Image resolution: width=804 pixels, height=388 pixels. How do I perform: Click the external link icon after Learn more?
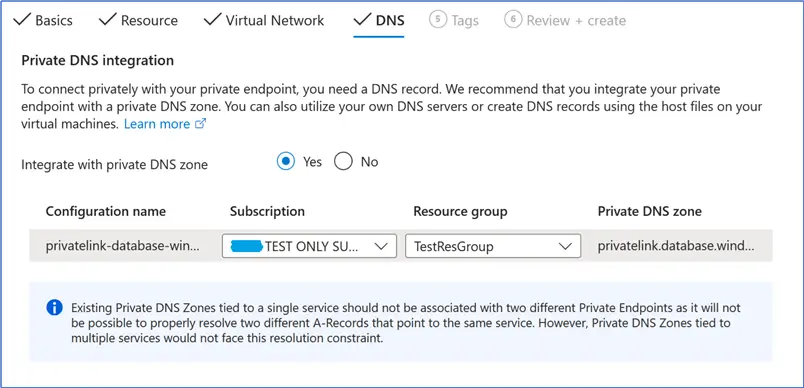tap(200, 124)
